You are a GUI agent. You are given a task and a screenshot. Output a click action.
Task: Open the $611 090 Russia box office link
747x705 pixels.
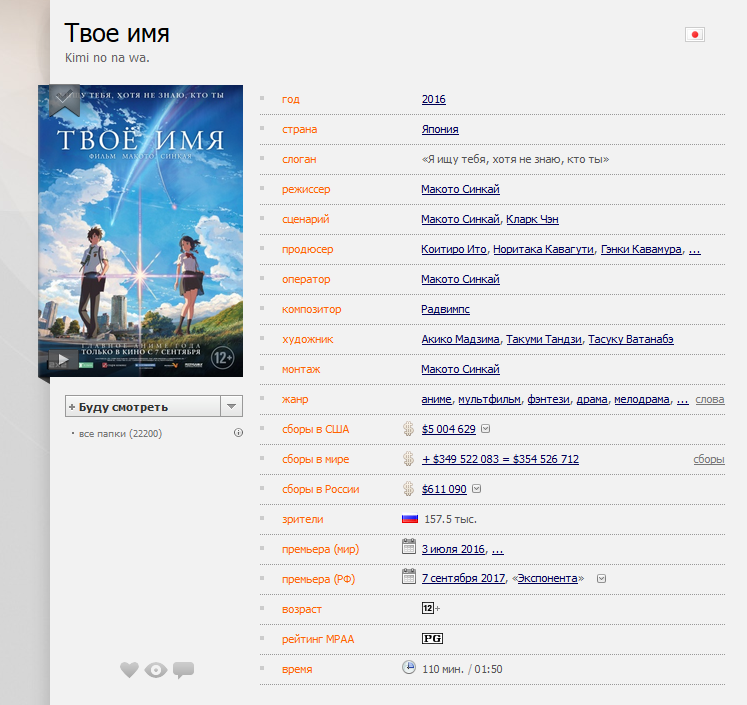444,489
